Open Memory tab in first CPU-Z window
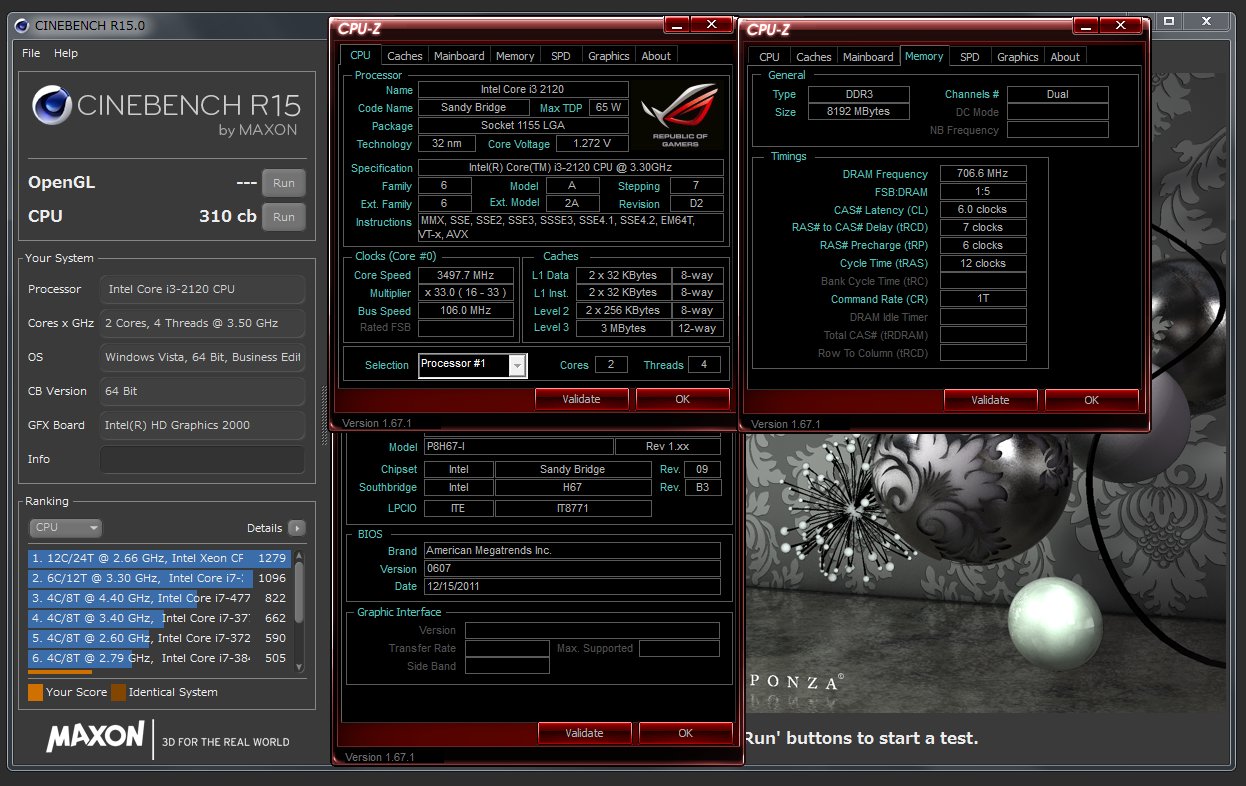 (x=515, y=56)
